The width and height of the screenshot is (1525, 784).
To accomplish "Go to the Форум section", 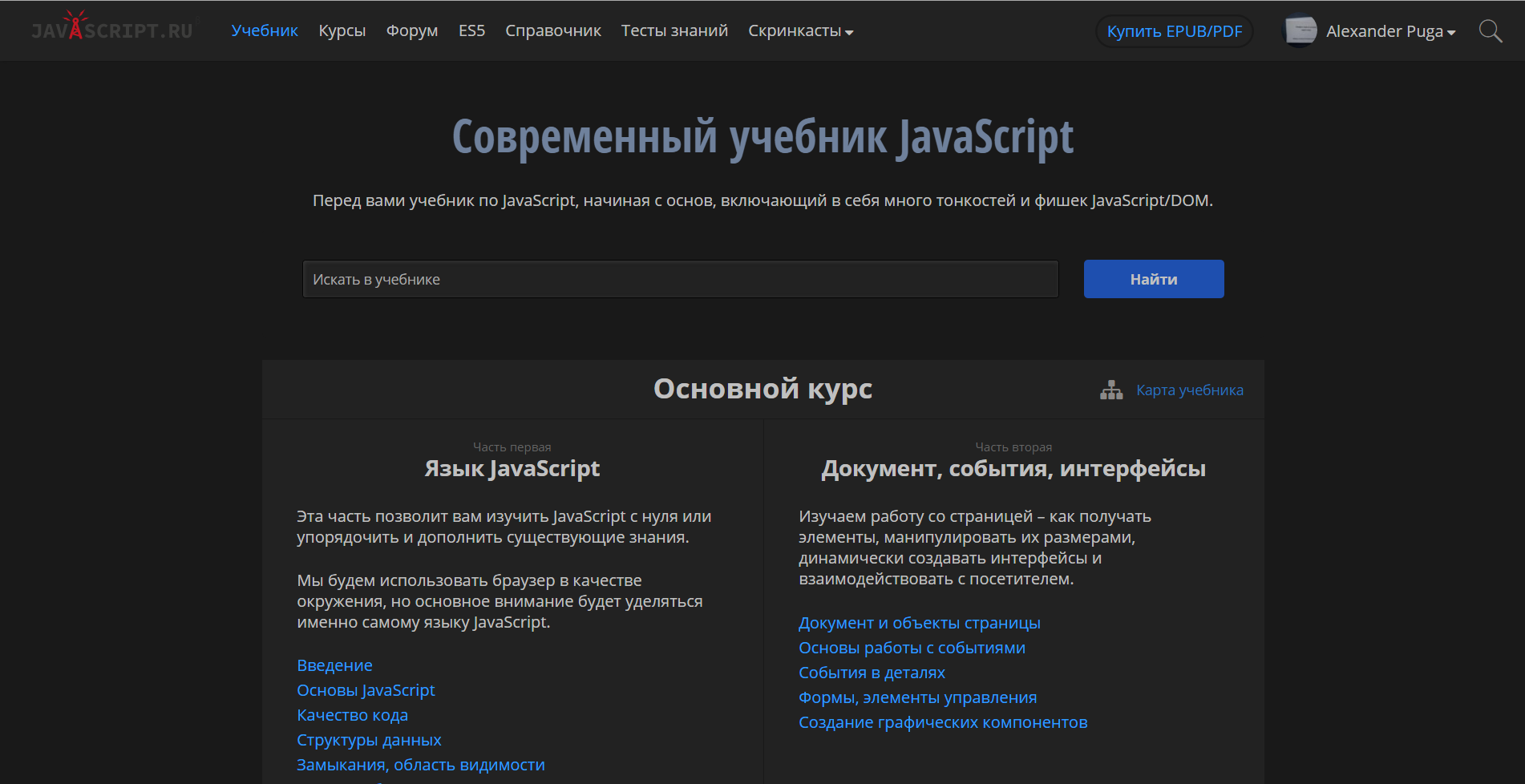I will coord(411,30).
